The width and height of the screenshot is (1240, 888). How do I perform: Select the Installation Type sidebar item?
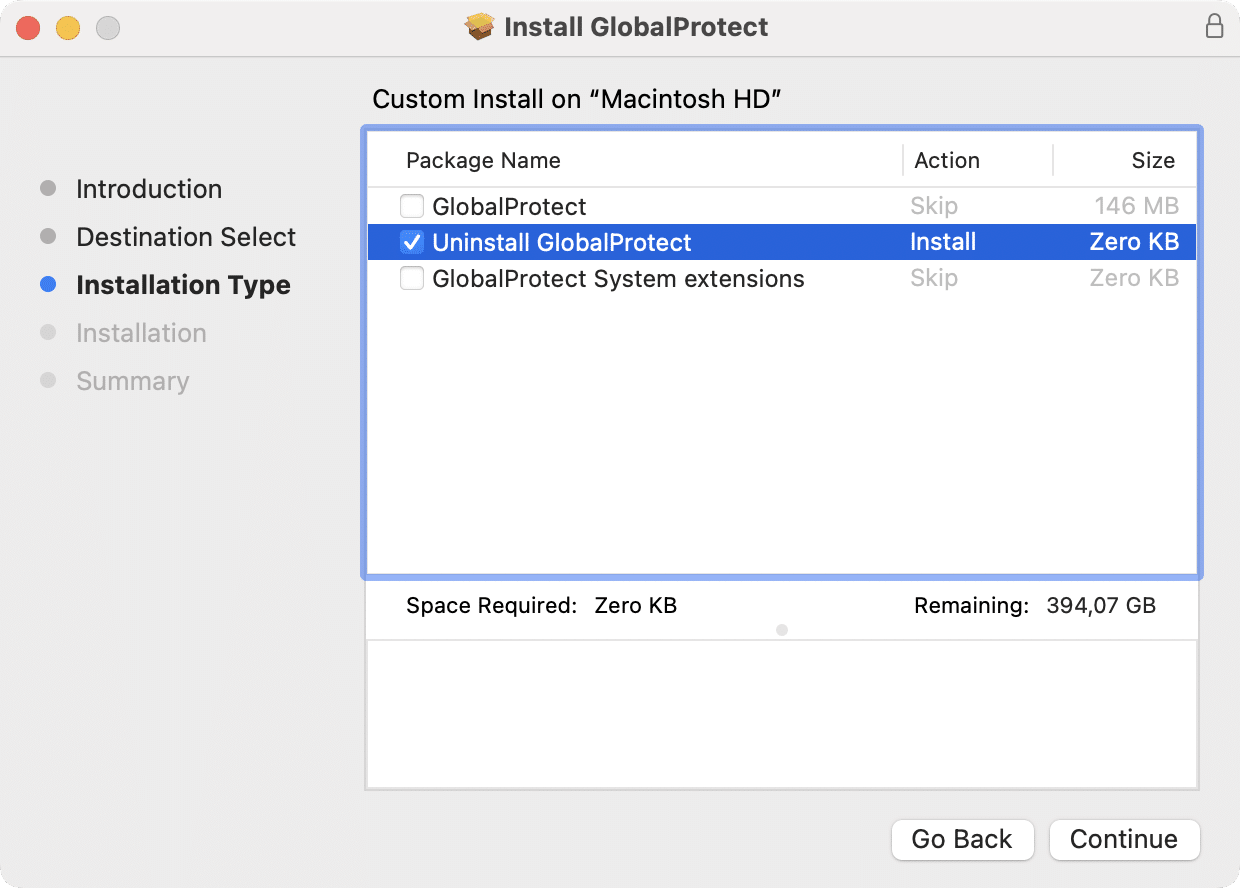(183, 285)
